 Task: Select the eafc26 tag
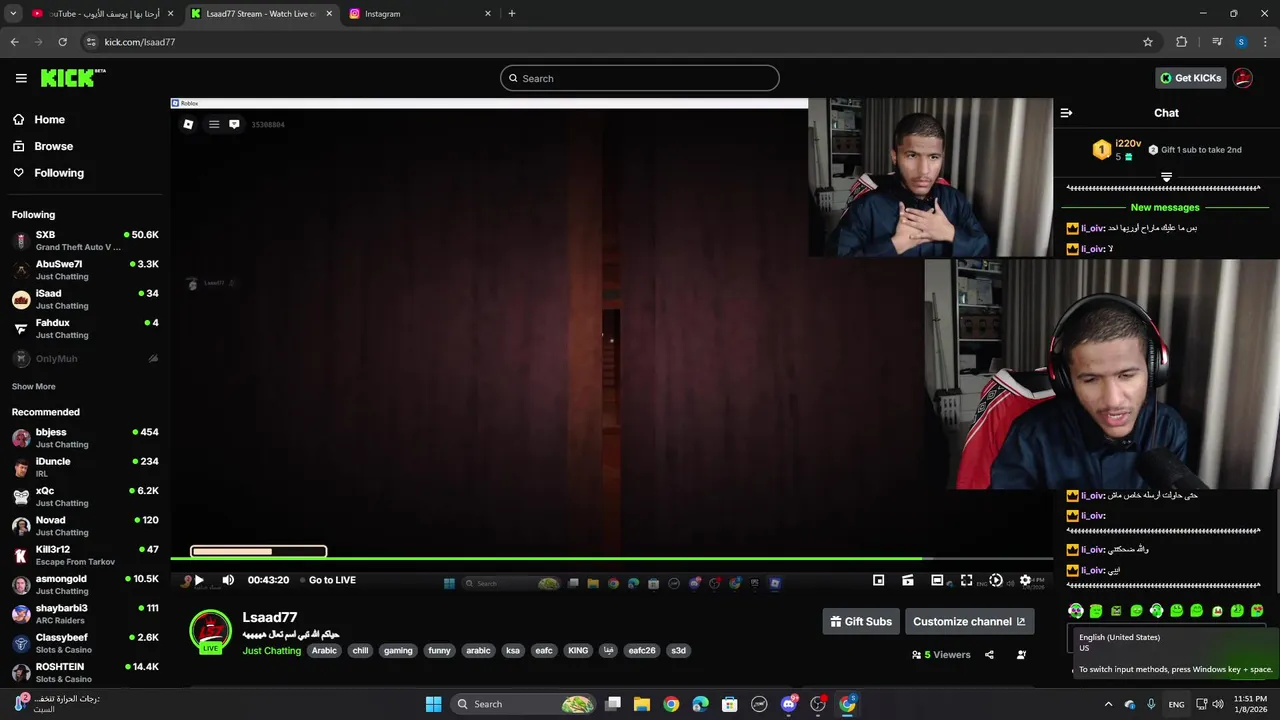[642, 650]
